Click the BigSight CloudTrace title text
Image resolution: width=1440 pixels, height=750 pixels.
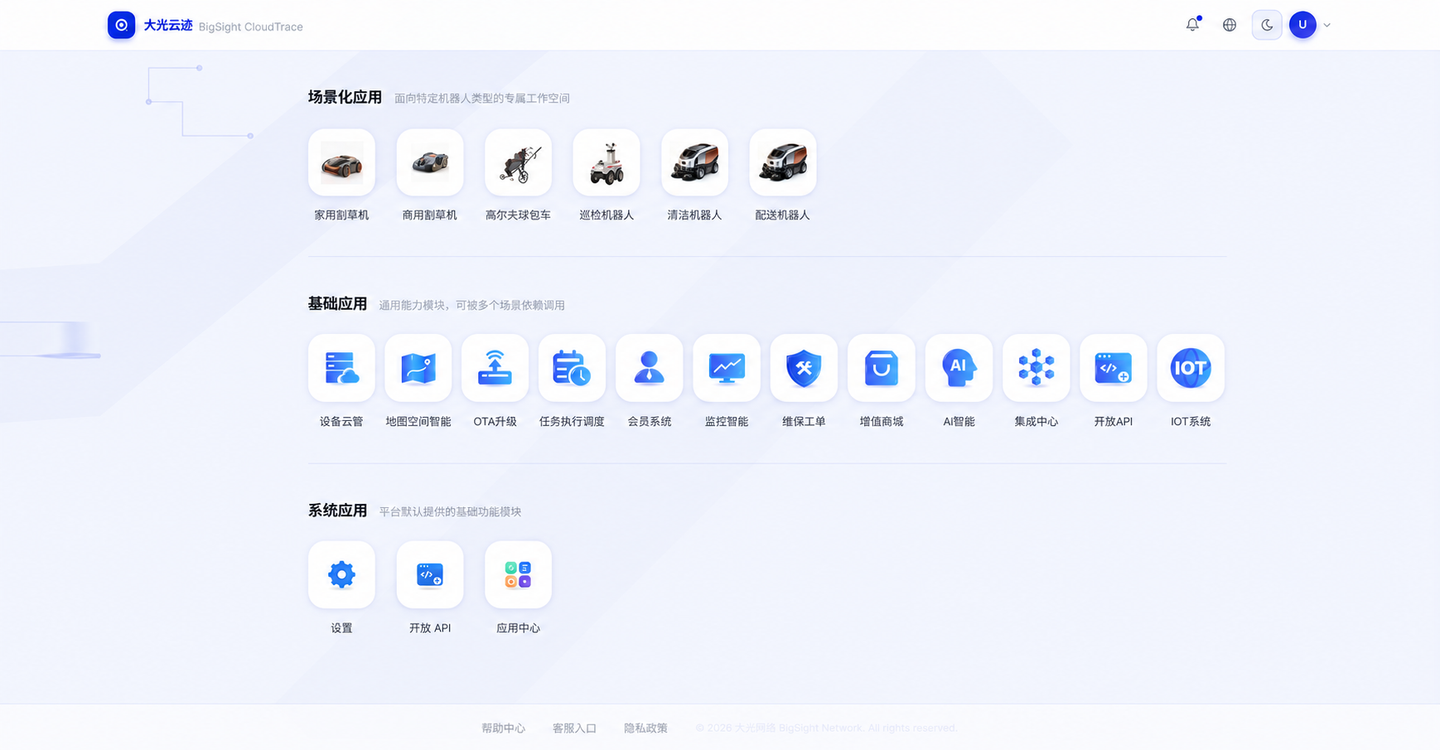(251, 27)
